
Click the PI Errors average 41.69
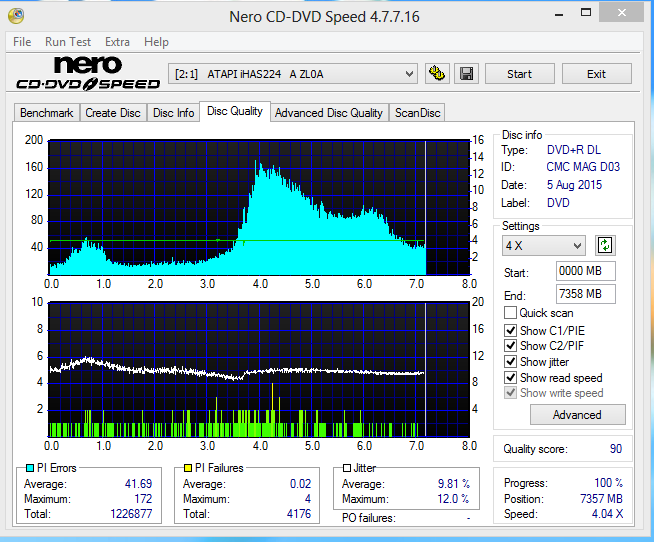pos(138,484)
